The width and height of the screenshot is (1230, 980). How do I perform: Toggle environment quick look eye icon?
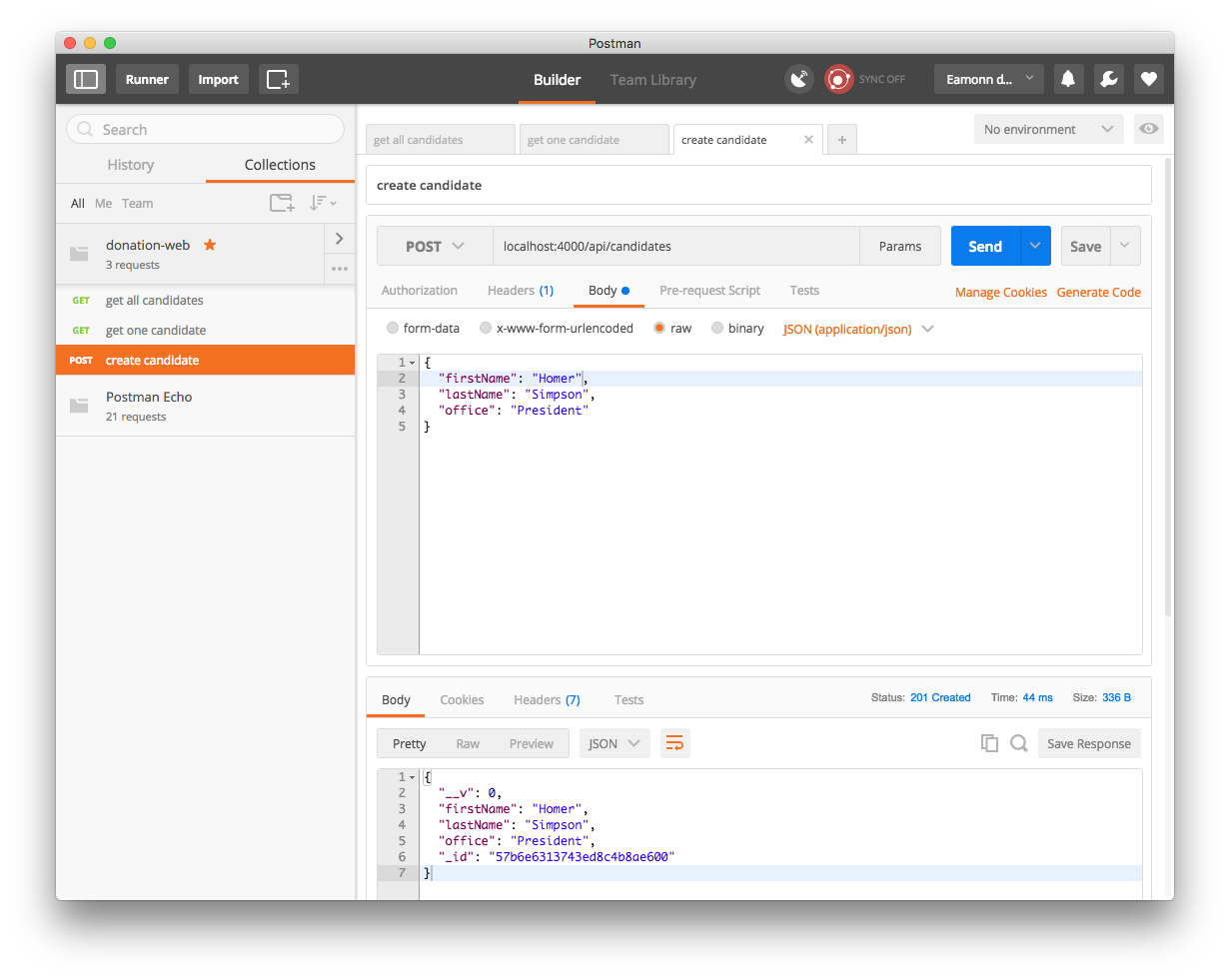(x=1149, y=129)
